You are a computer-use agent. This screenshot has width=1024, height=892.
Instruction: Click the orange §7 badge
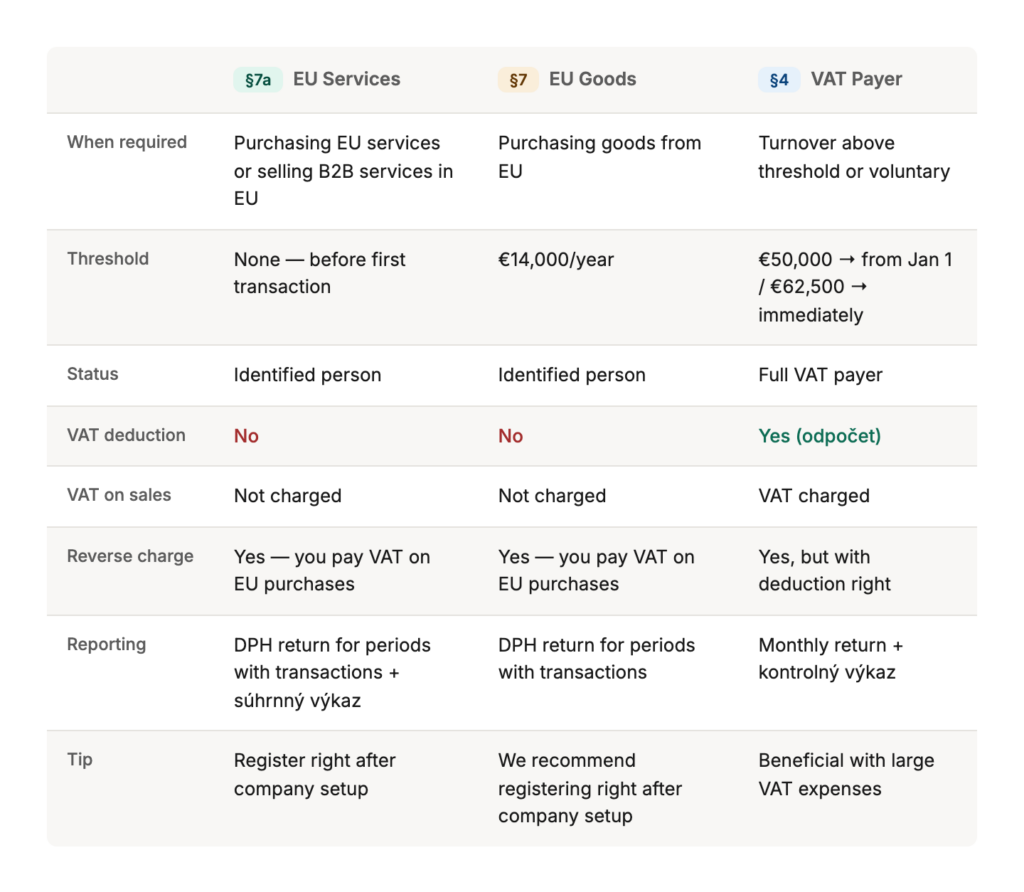point(518,80)
